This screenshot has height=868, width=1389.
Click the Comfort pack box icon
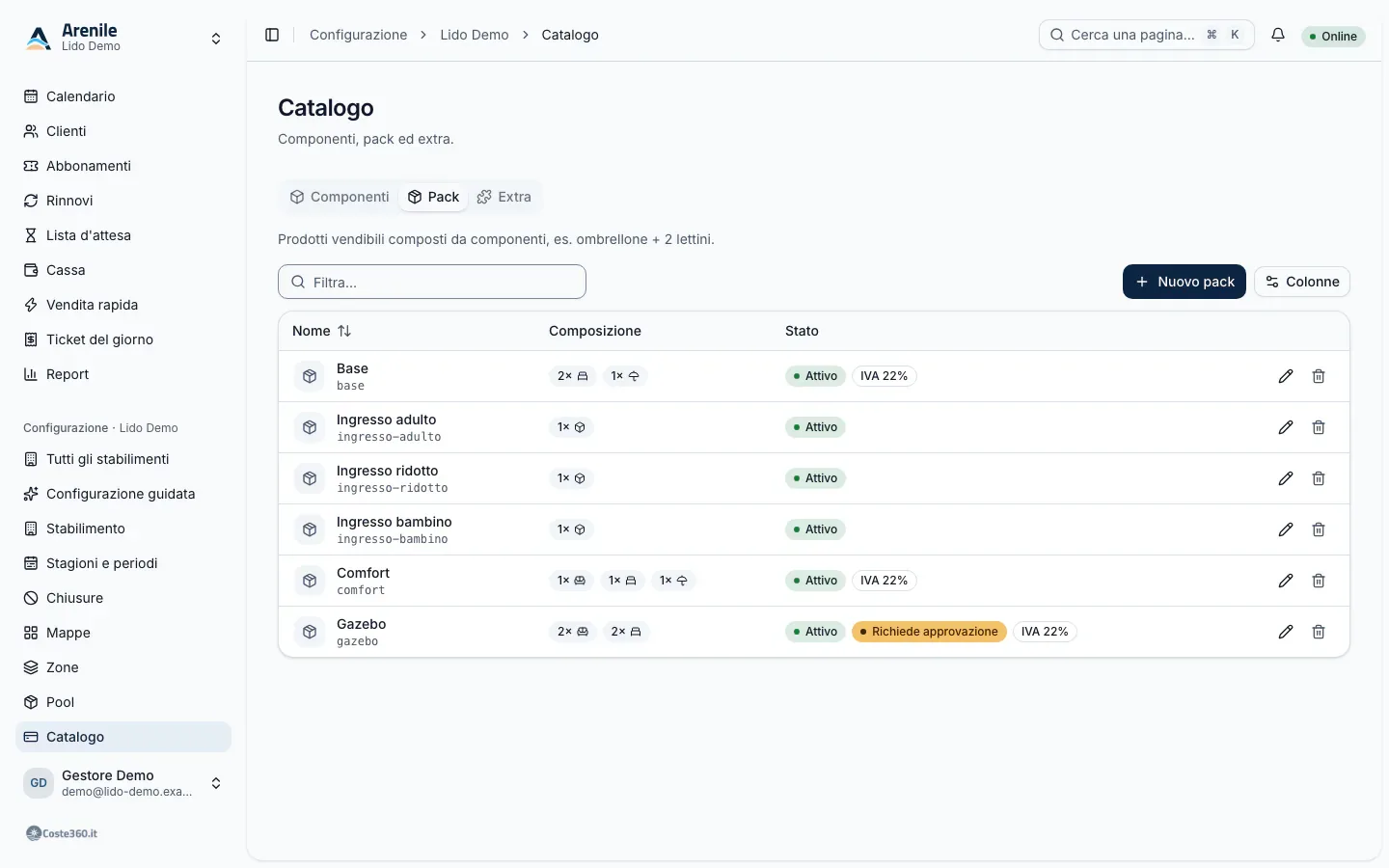[310, 581]
